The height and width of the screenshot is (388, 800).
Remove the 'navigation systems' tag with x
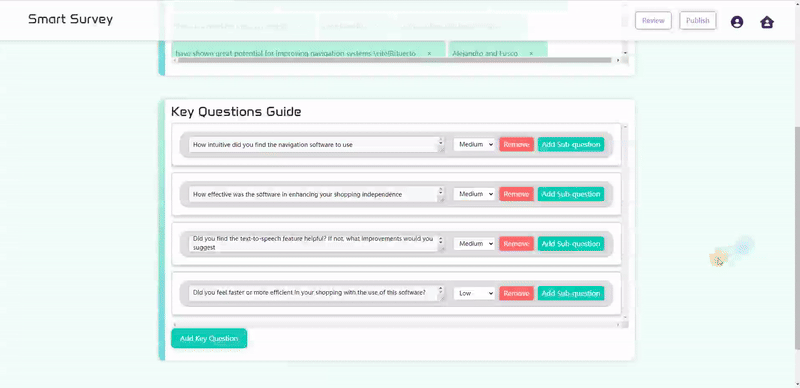429,53
